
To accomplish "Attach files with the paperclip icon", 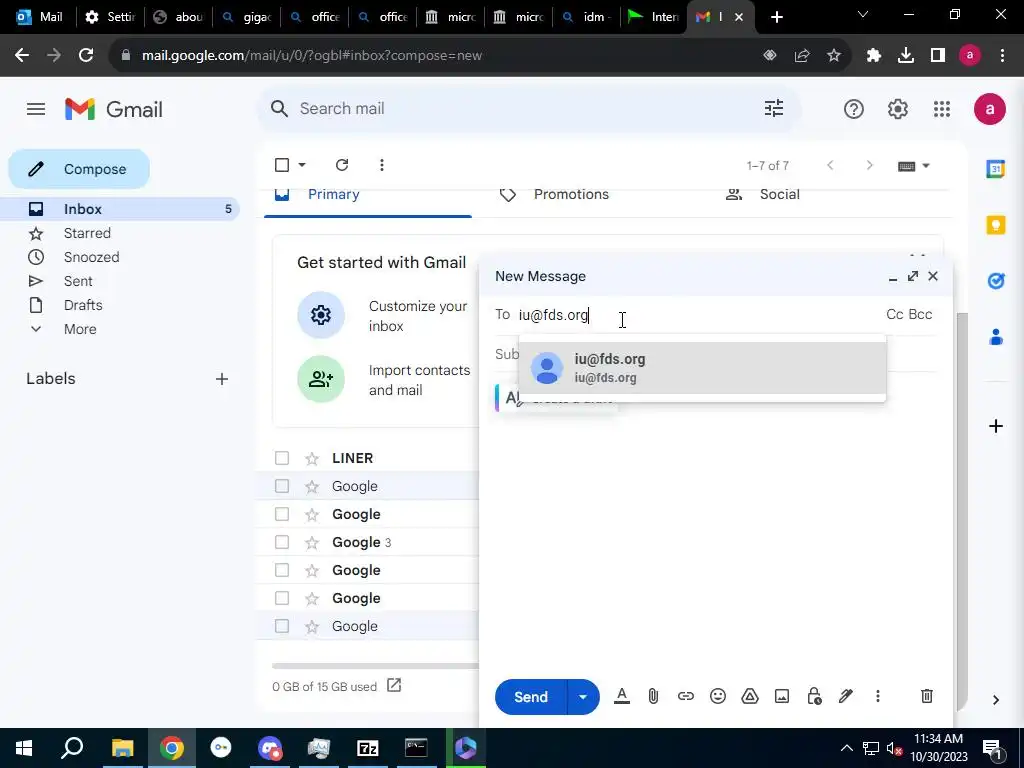I will click(x=653, y=696).
